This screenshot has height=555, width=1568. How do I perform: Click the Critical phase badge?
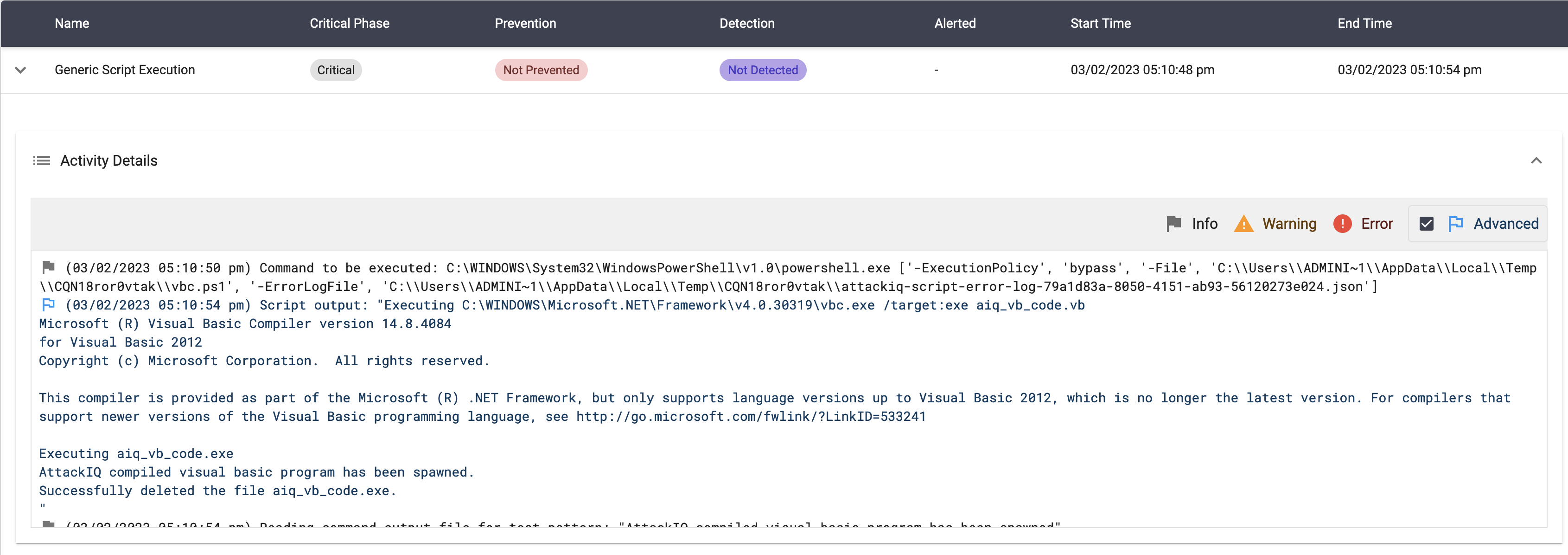click(x=335, y=70)
